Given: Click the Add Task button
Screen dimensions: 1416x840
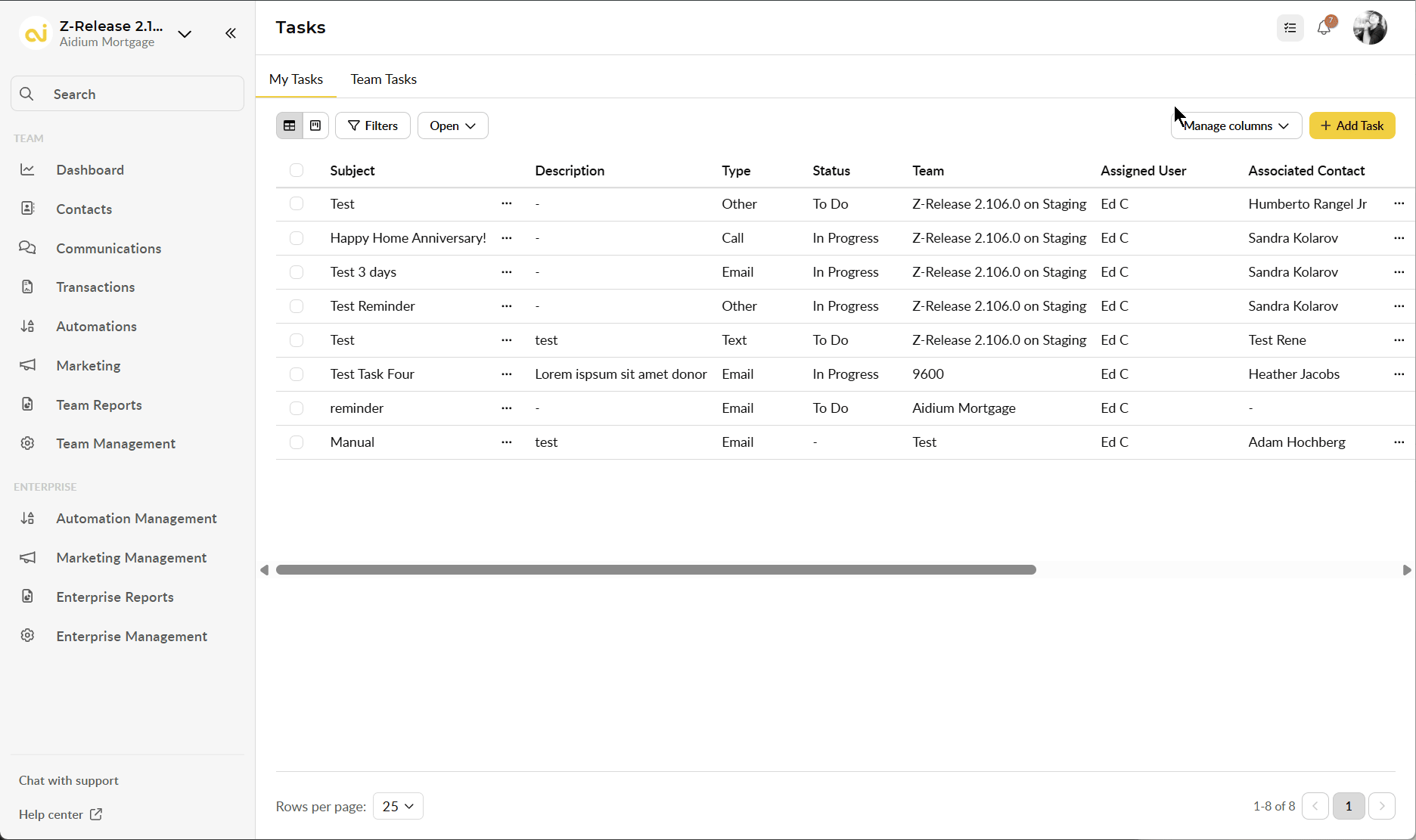Looking at the screenshot, I should click(1352, 126).
